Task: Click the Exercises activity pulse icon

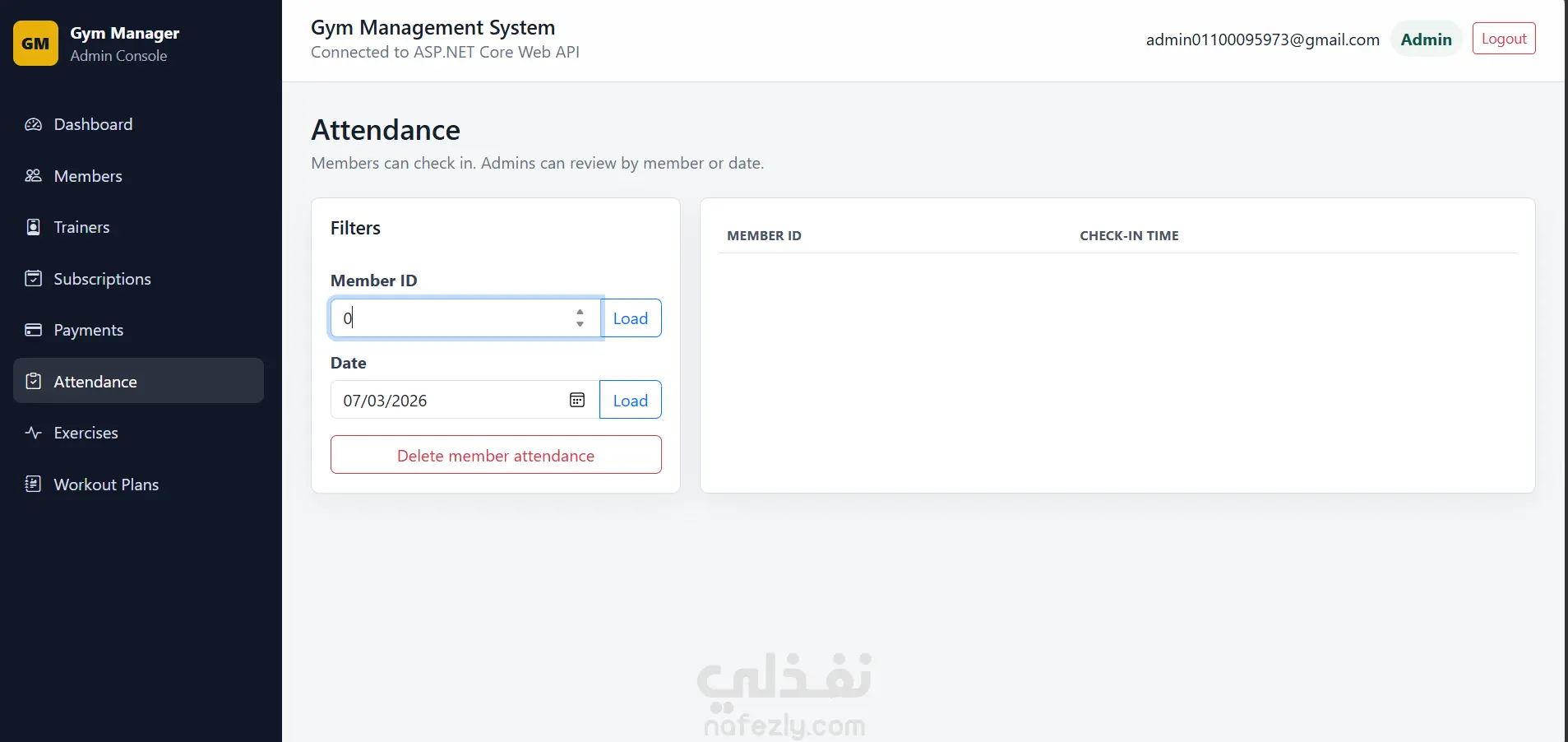Action: (33, 433)
